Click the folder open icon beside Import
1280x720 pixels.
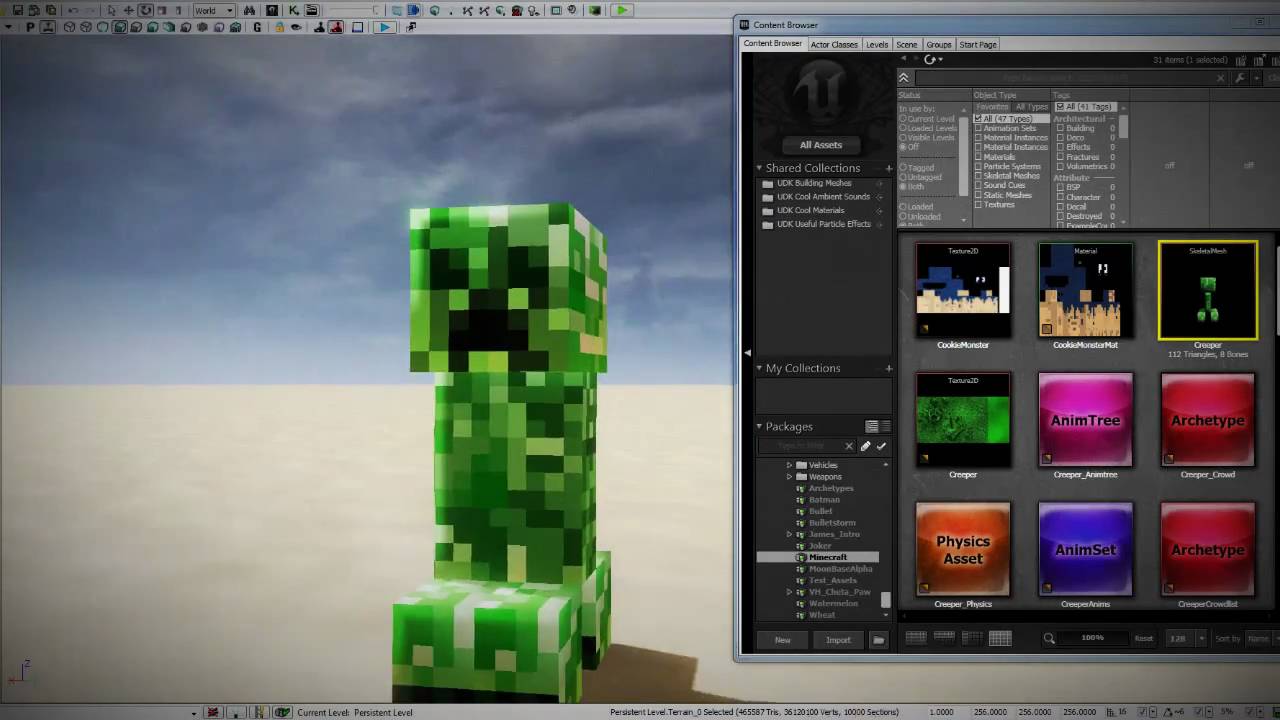[x=879, y=640]
